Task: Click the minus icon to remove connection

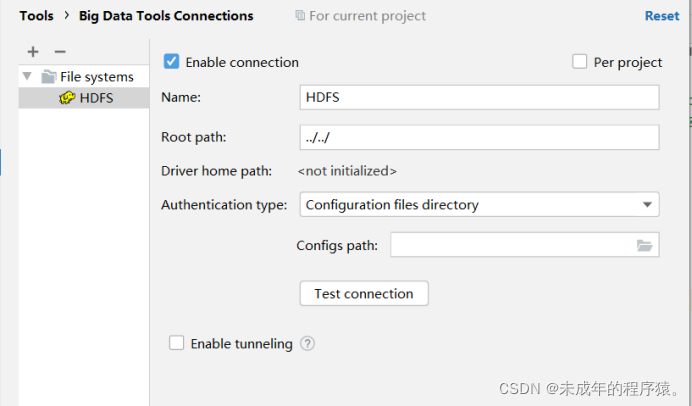Action: click(x=60, y=52)
